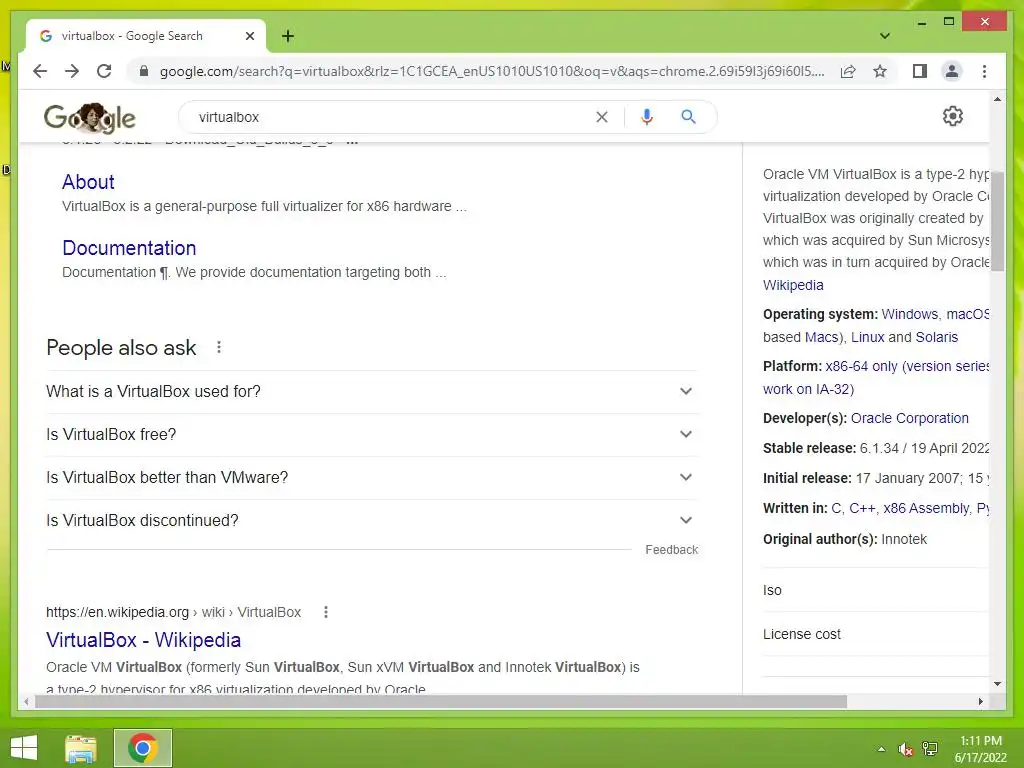Open Chrome side panel
The height and width of the screenshot is (768, 1024).
[920, 71]
